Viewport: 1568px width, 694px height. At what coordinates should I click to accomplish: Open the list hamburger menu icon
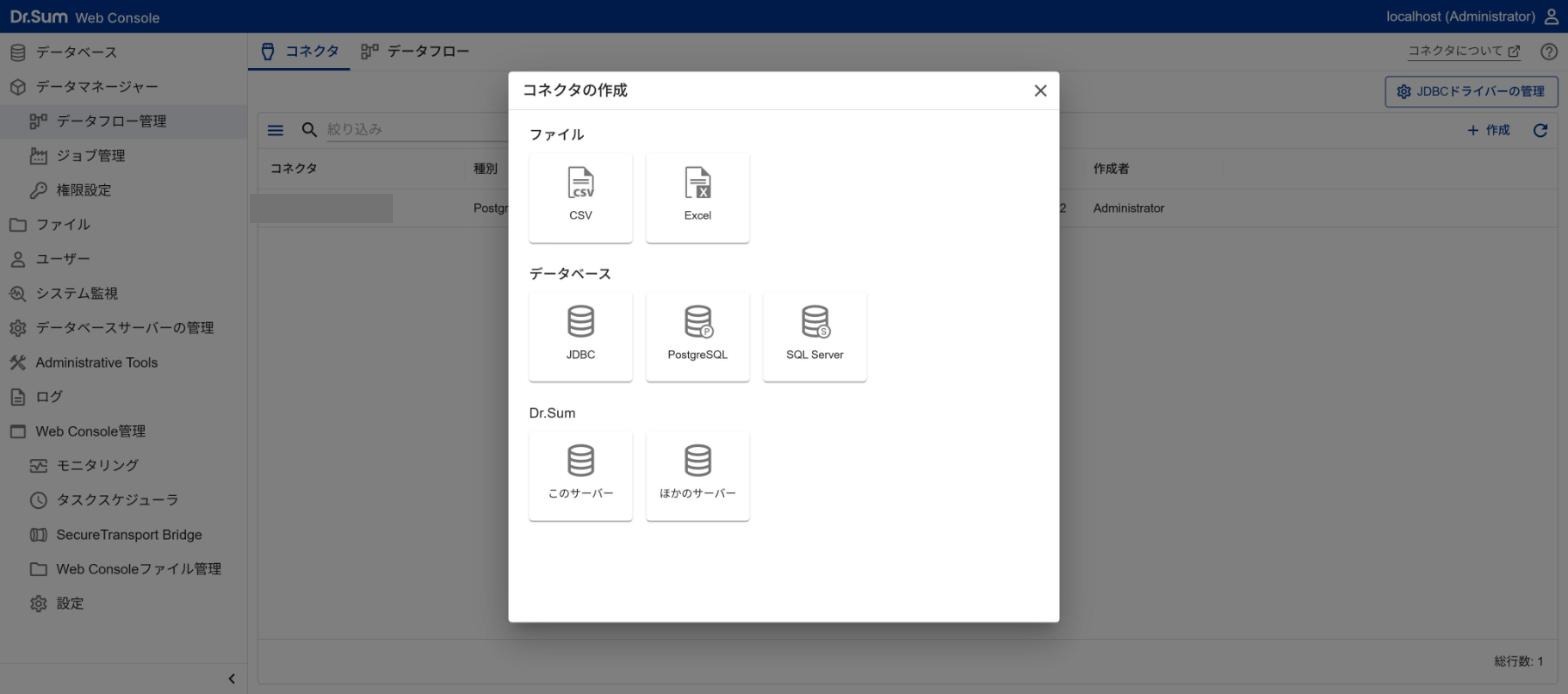coord(275,130)
